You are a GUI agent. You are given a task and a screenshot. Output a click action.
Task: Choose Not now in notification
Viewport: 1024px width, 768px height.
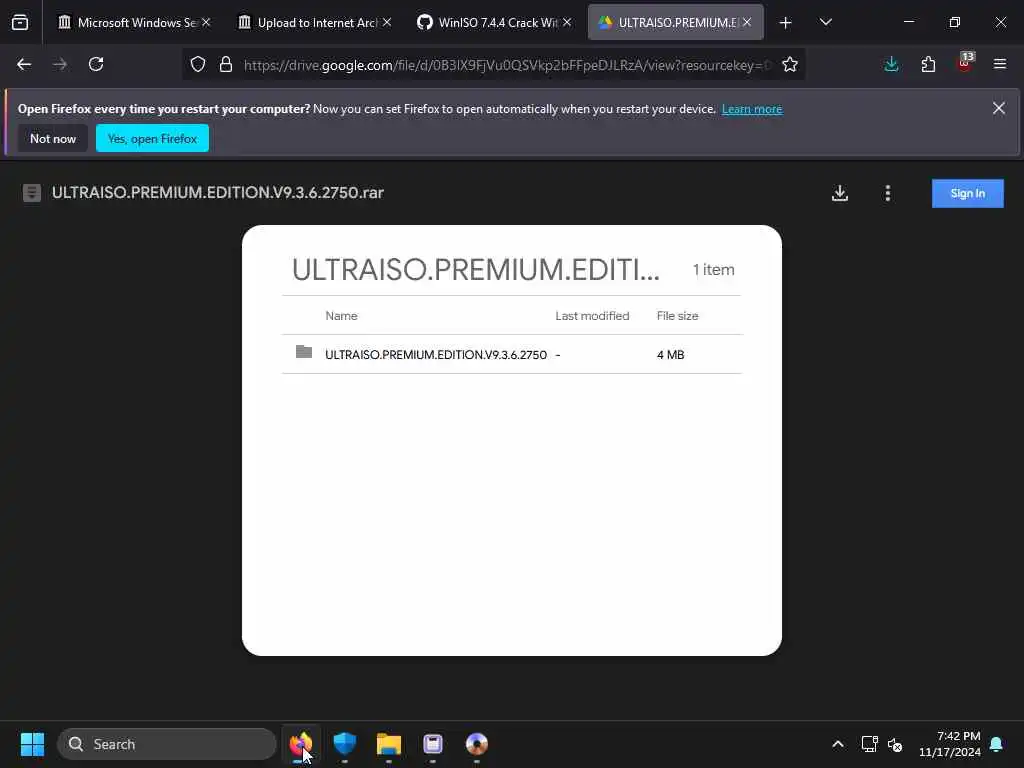[x=53, y=138]
